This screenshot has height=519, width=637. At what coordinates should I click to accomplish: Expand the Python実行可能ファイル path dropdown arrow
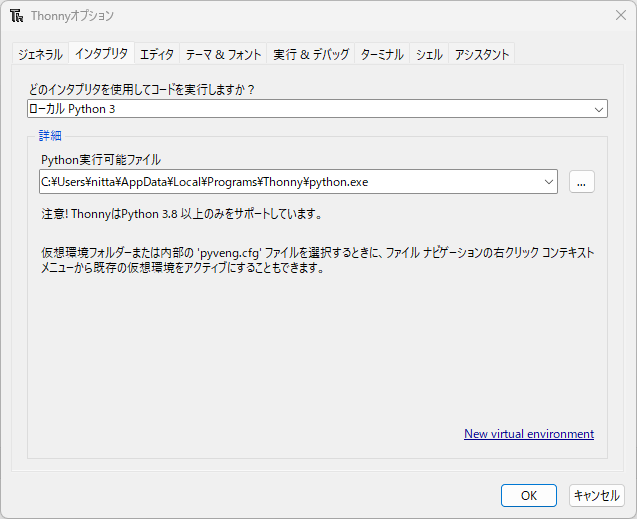click(x=549, y=181)
